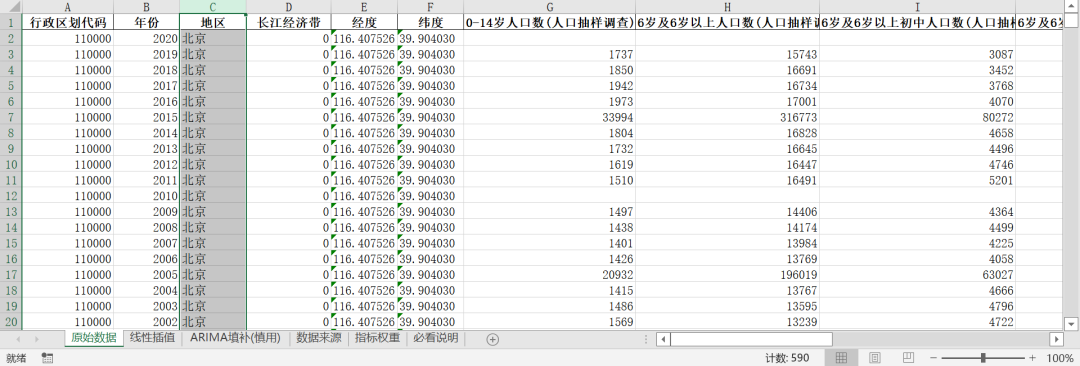Switch to the 数据来源 sheet tab
1080x366 pixels.
(x=319, y=338)
